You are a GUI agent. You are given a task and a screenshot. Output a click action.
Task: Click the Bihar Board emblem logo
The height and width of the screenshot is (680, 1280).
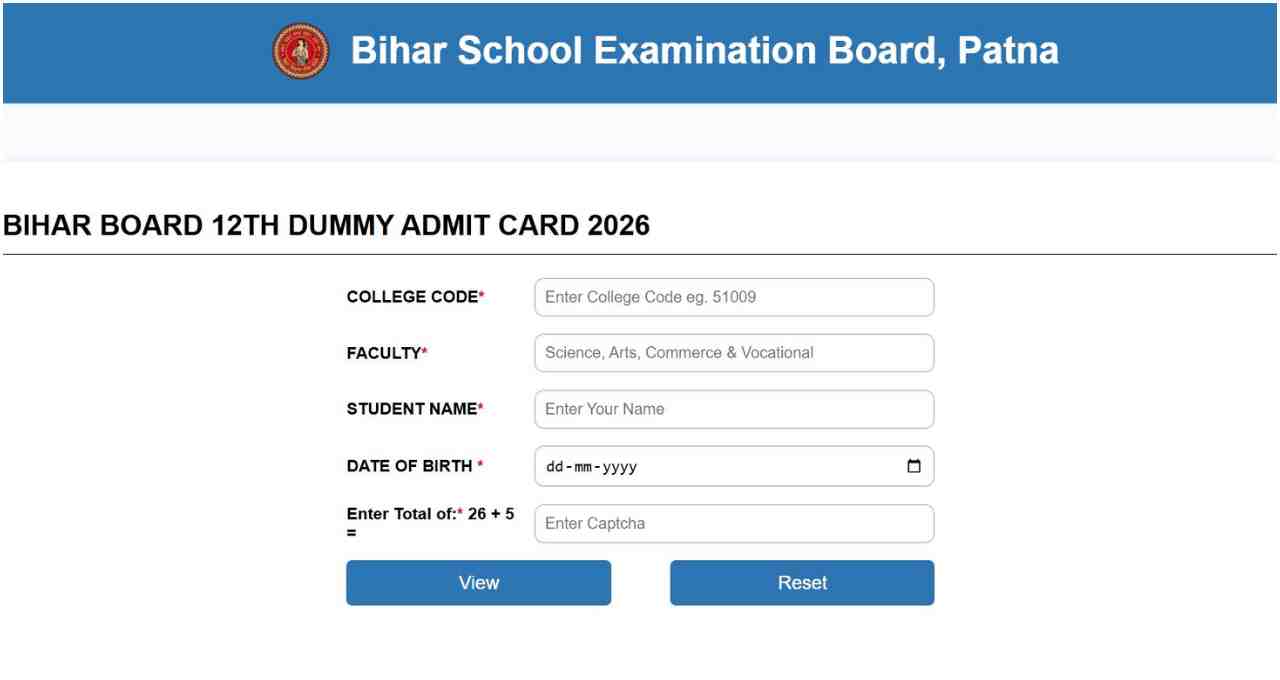tap(300, 52)
